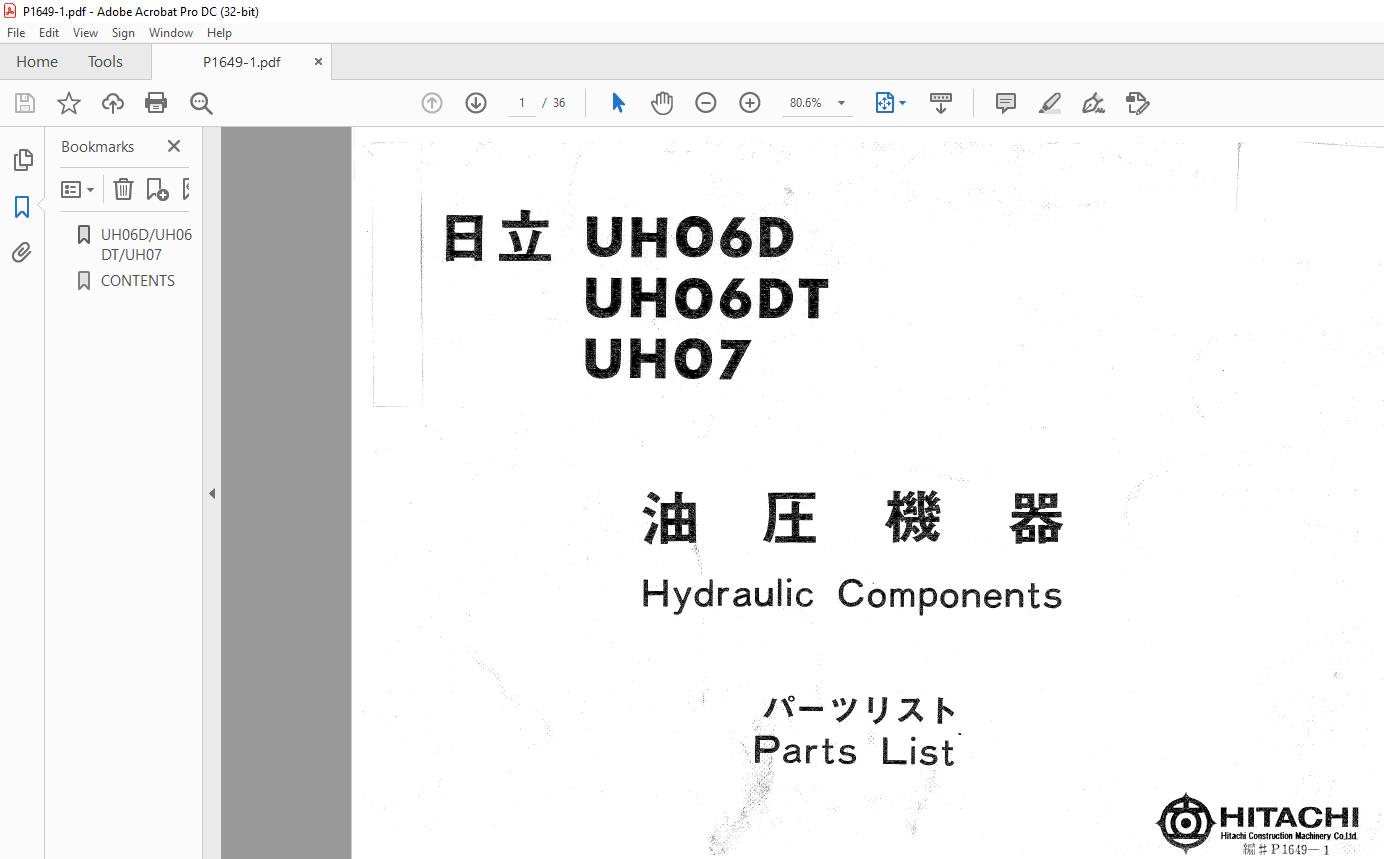Screen dimensions: 1384x859
Task: Click the scrolling mode keyboard icon
Action: point(941,103)
